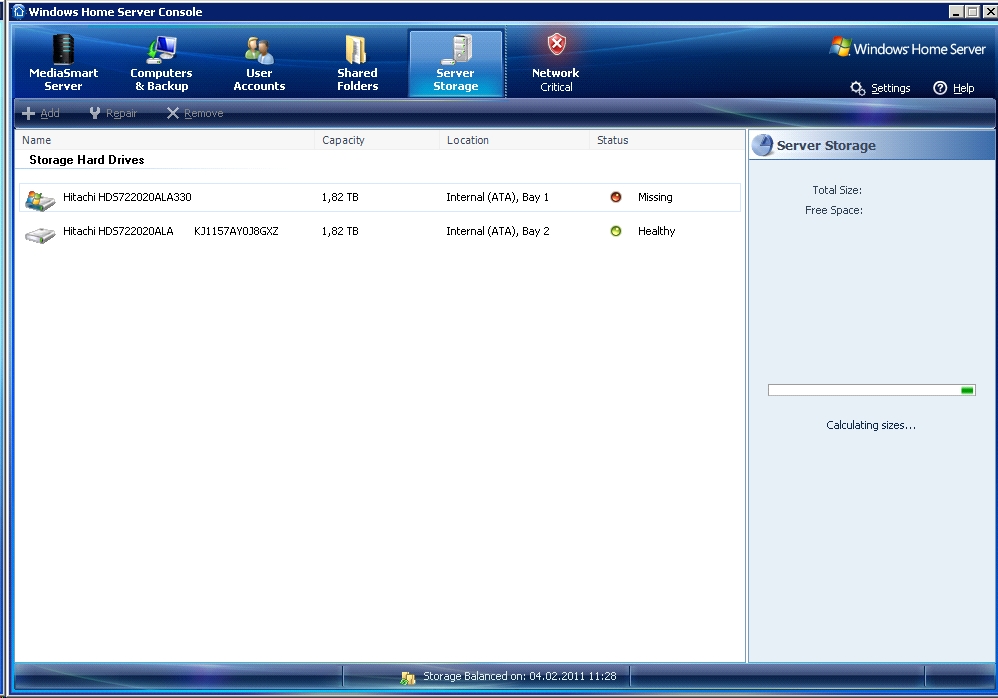This screenshot has width=998, height=698.
Task: Click the Server Storage pie chart icon
Action: [x=762, y=145]
